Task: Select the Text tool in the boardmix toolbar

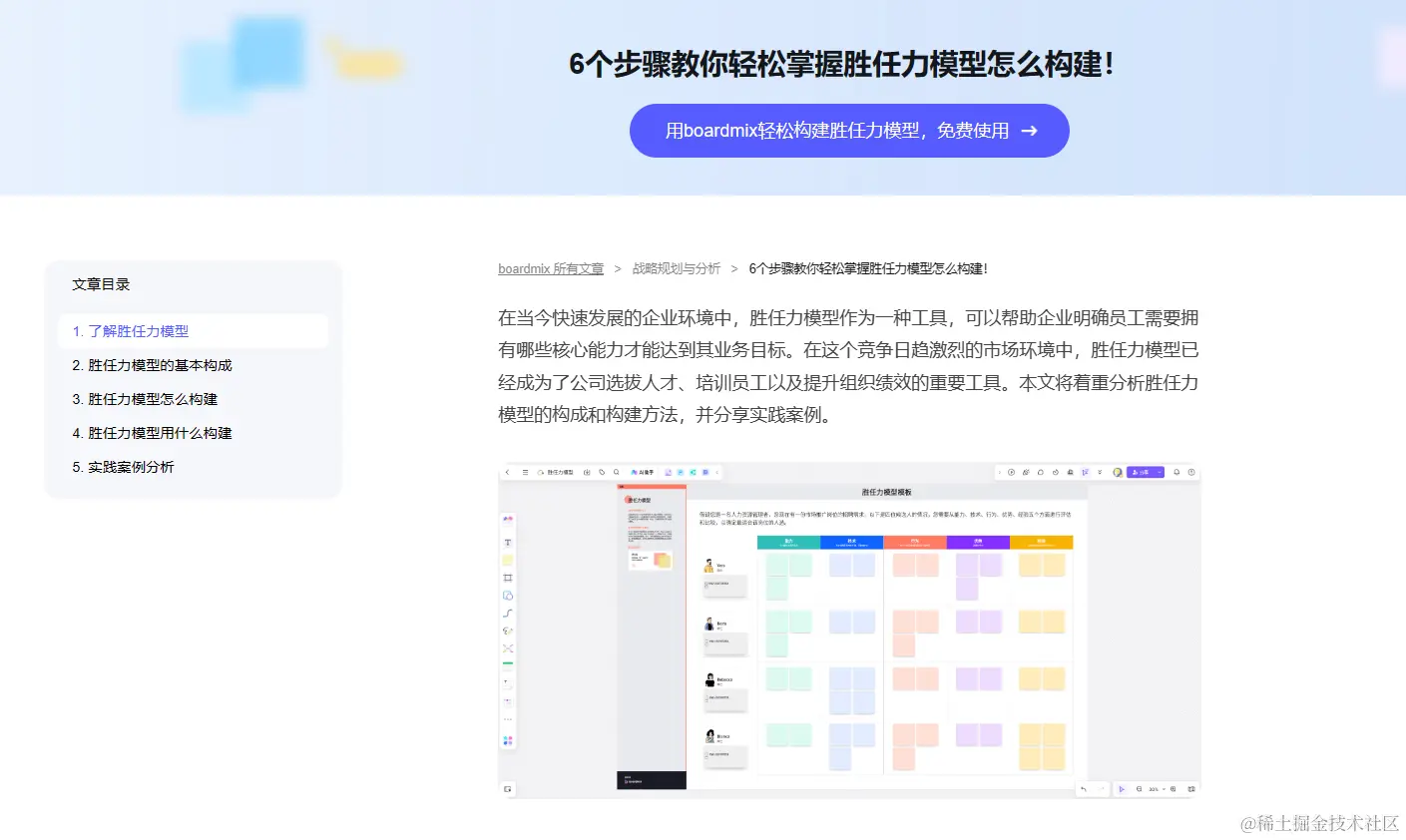Action: point(506,543)
